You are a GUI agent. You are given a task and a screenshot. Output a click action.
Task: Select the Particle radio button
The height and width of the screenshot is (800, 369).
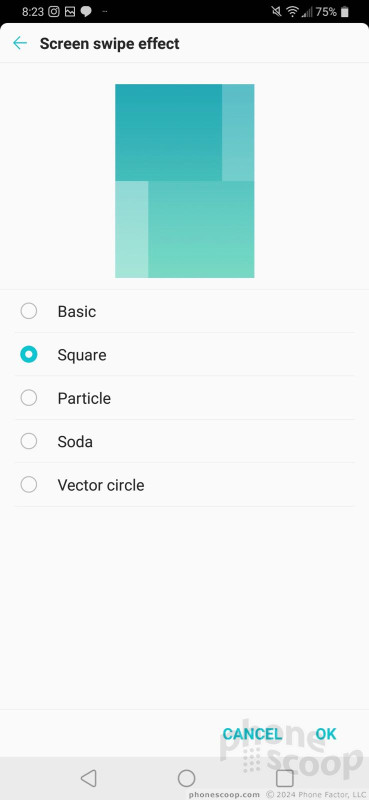click(29, 397)
